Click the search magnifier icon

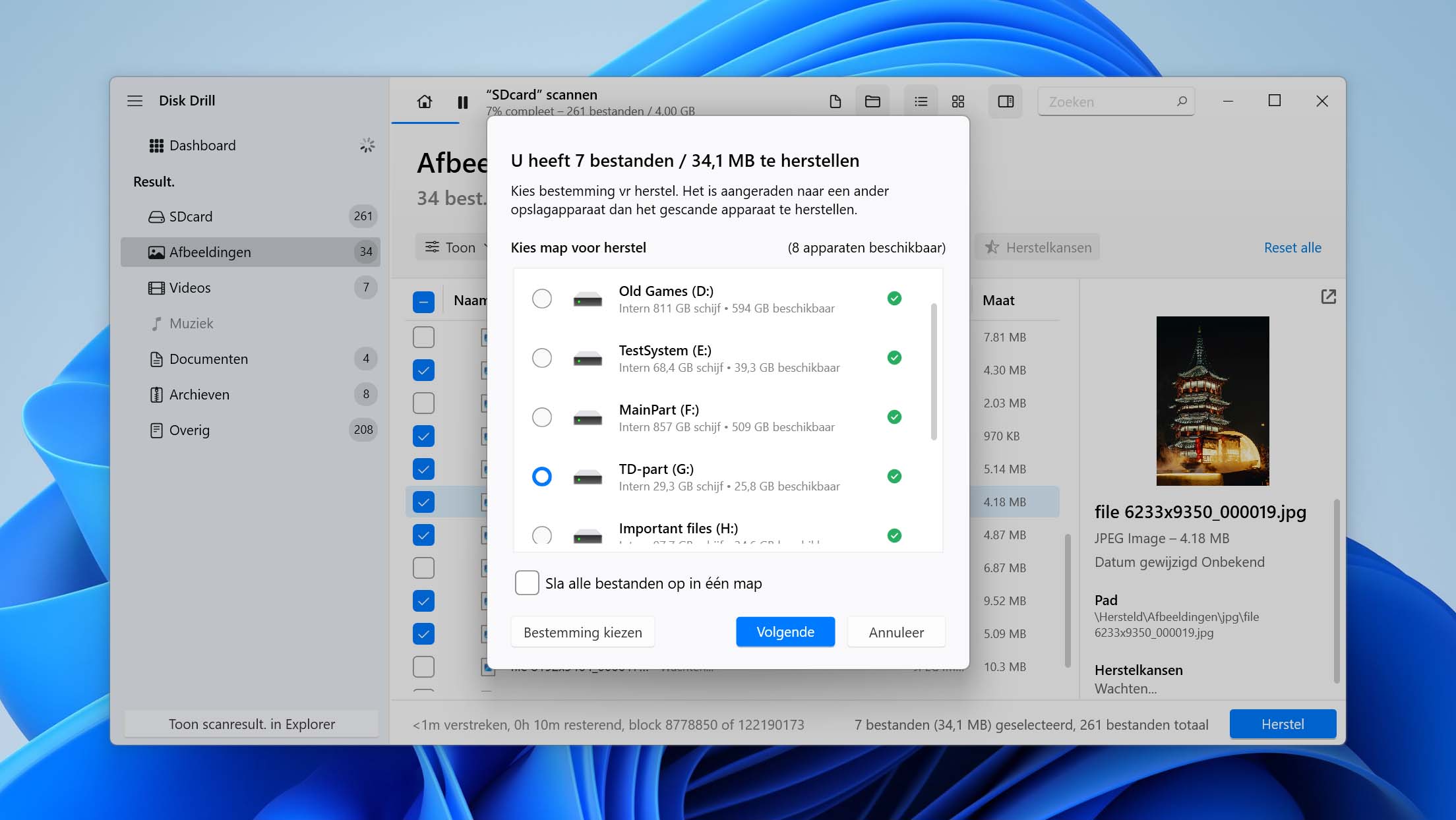point(1182,102)
